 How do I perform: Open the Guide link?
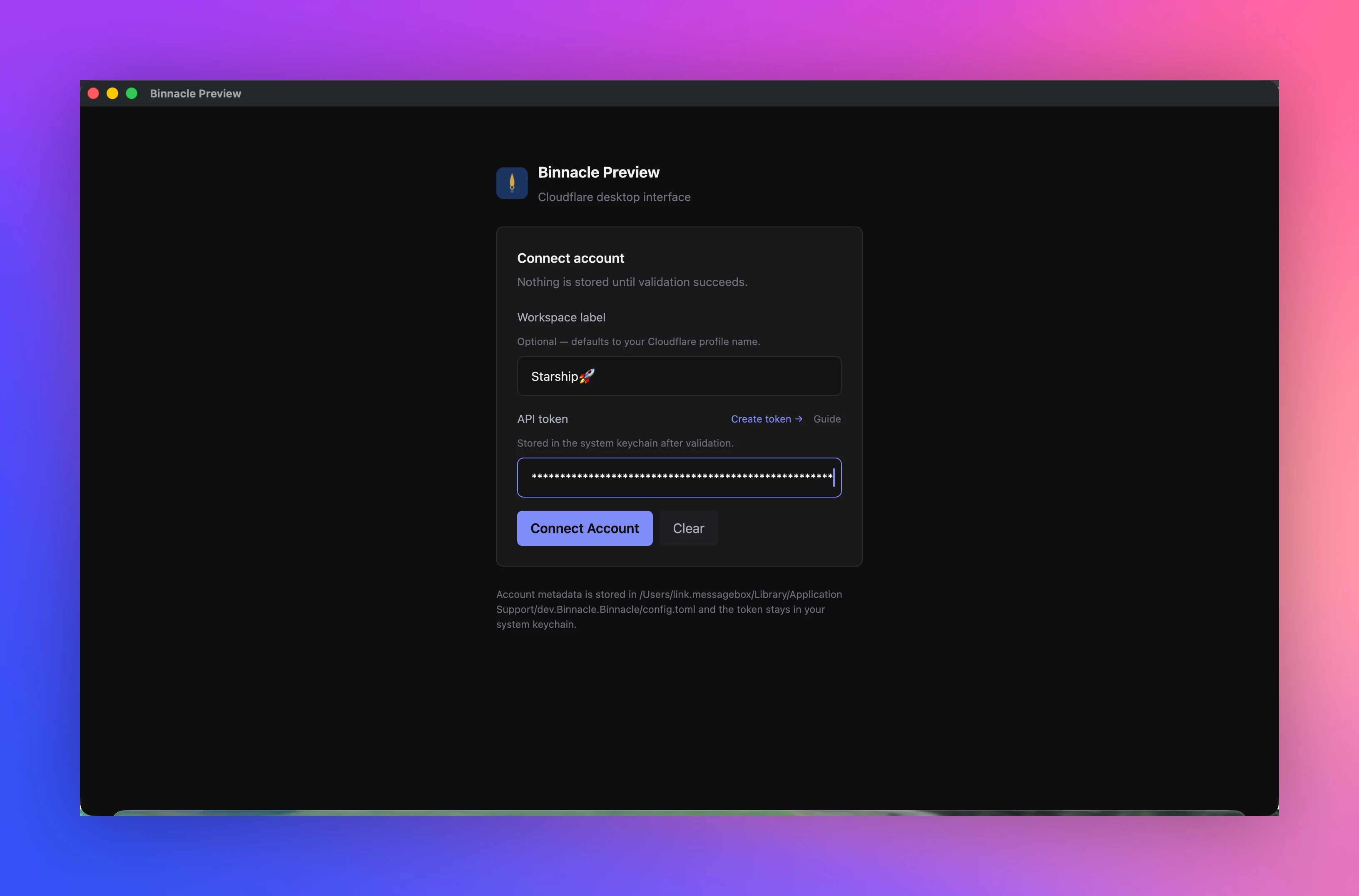click(827, 419)
